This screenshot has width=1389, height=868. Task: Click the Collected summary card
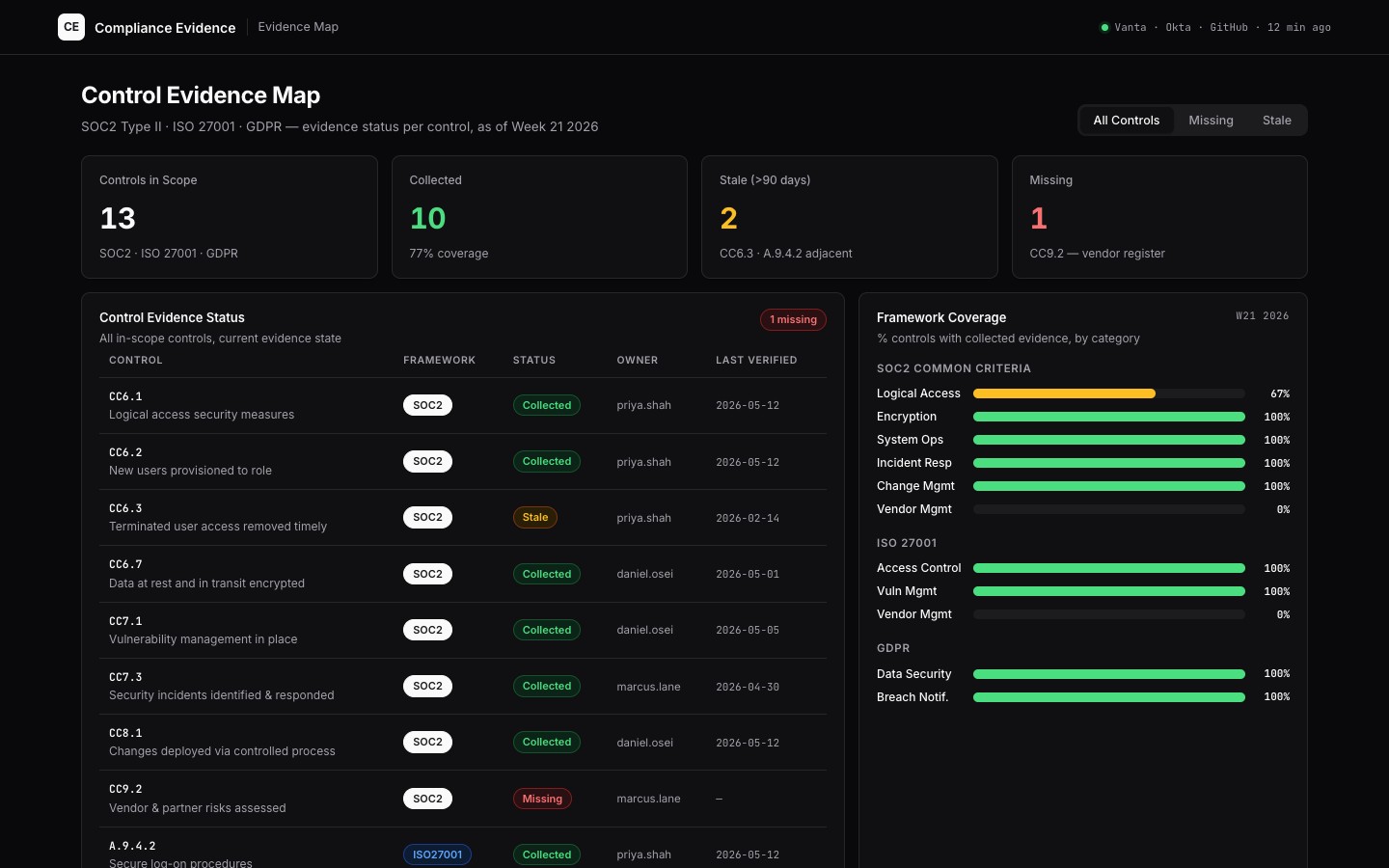[x=539, y=217]
